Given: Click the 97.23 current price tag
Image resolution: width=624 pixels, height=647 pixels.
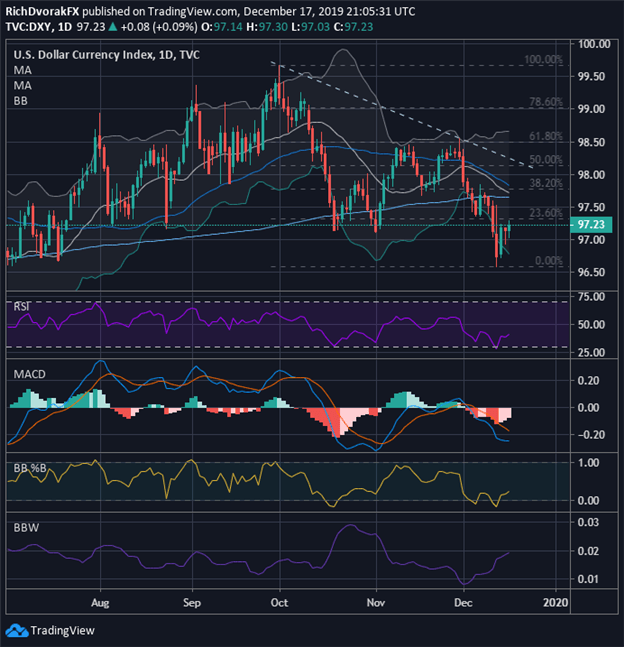Looking at the screenshot, I should pyautogui.click(x=591, y=224).
